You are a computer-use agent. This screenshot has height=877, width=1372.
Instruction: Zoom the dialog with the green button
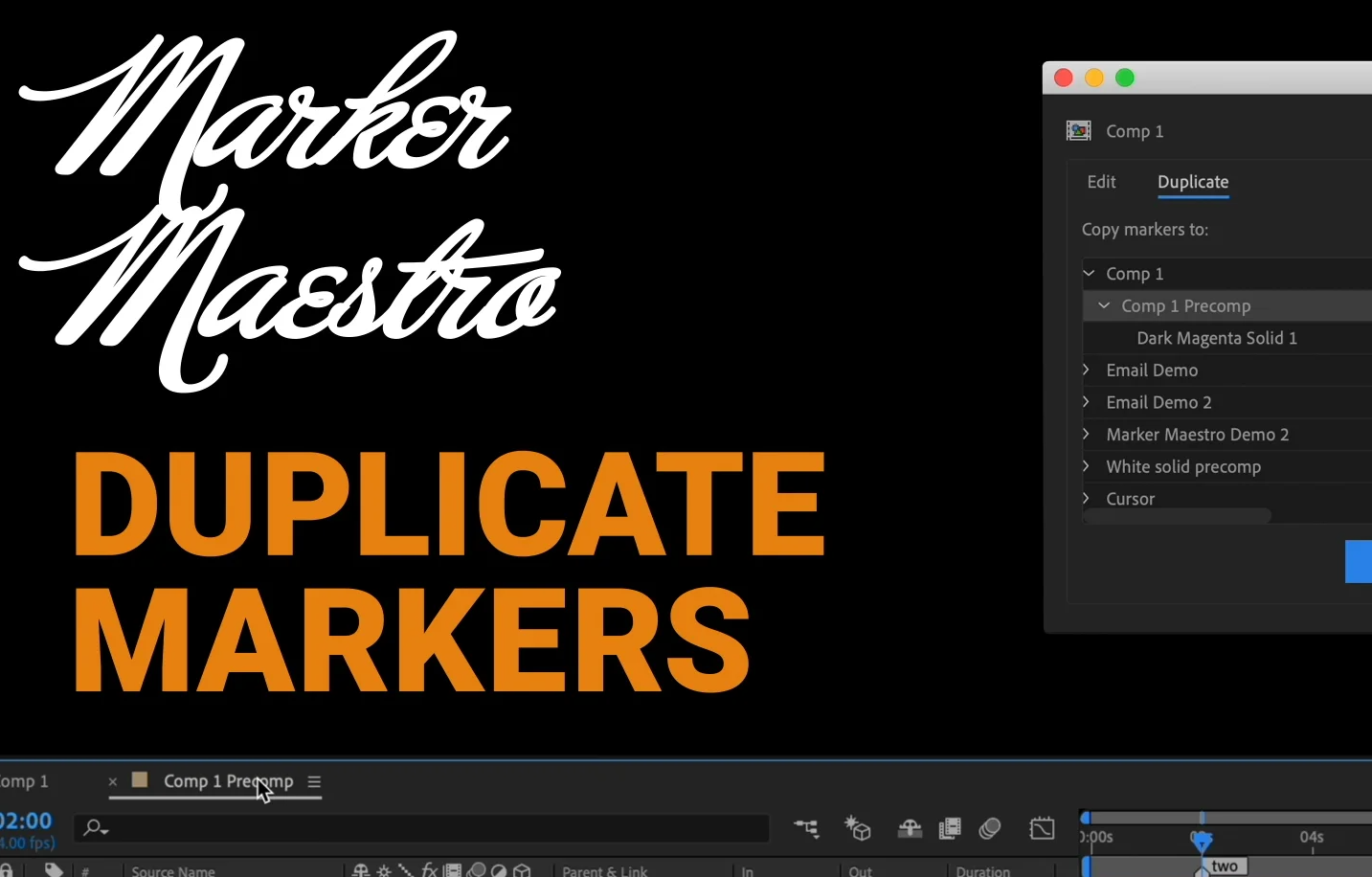coord(1125,78)
